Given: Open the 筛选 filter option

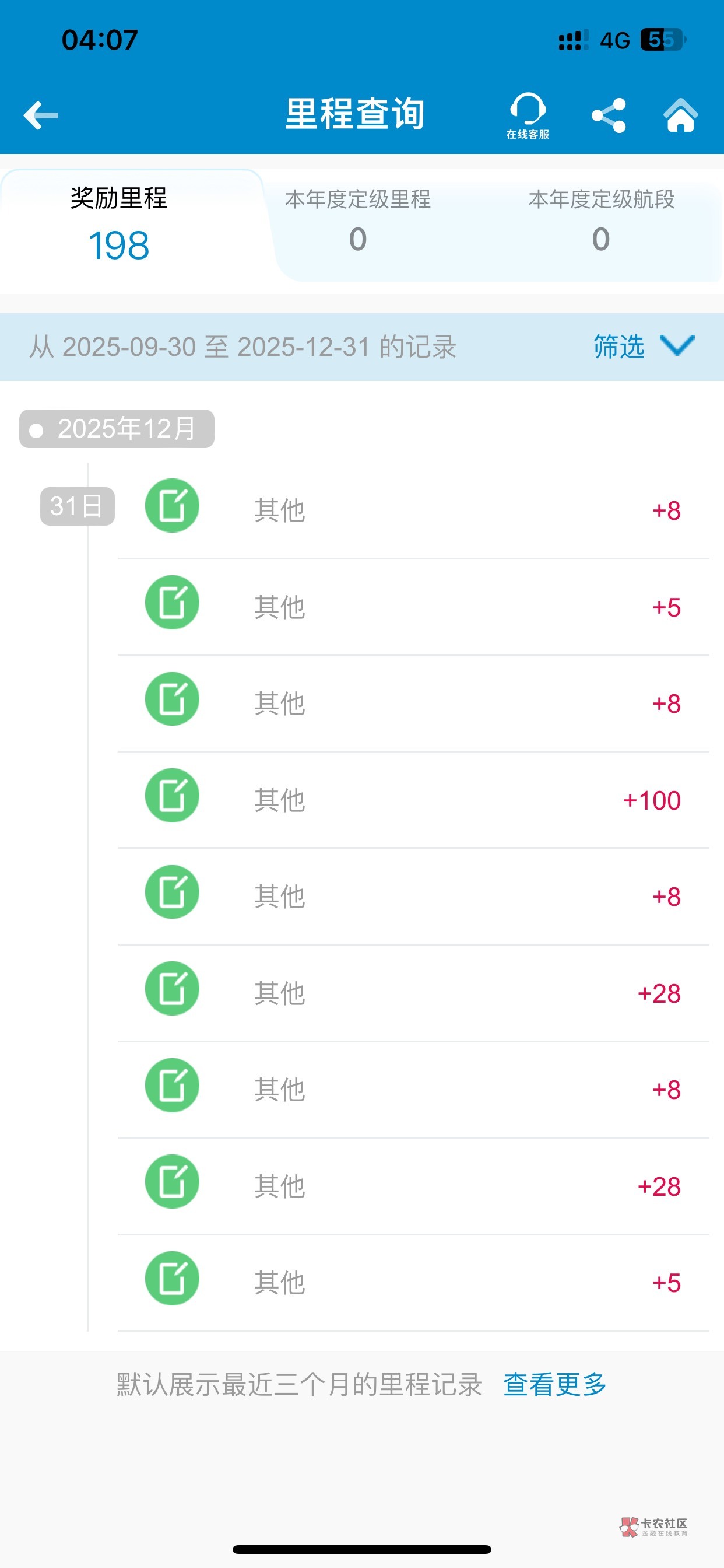Looking at the screenshot, I should [618, 346].
